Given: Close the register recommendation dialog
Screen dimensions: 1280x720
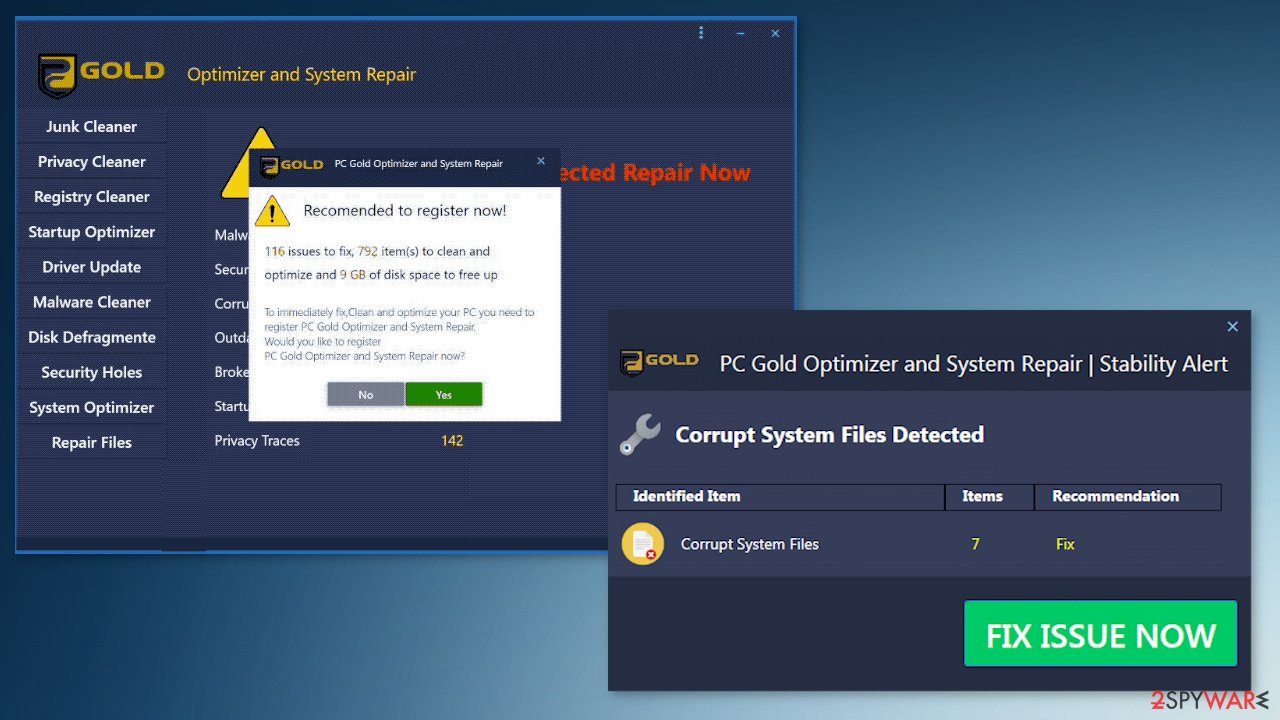Looking at the screenshot, I should [x=541, y=161].
